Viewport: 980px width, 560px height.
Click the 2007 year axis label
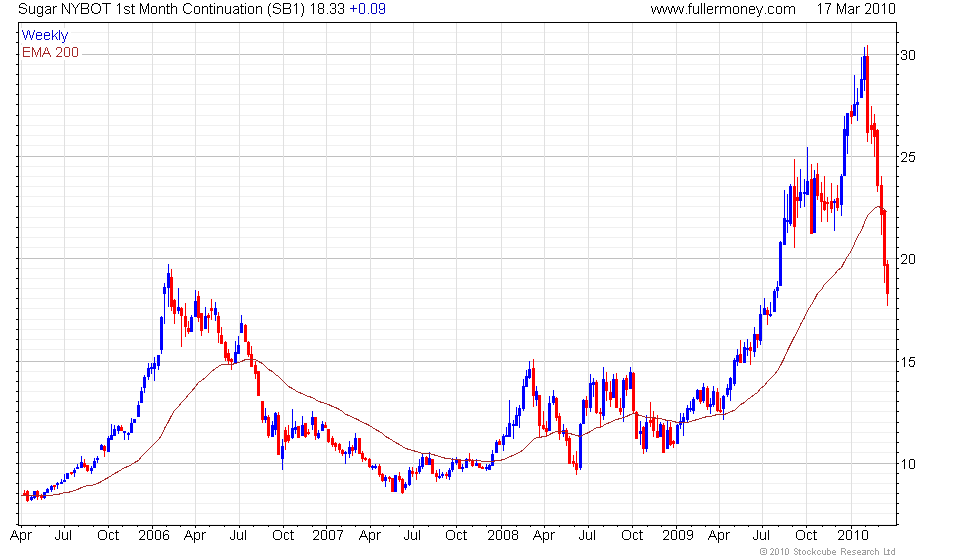[x=328, y=535]
